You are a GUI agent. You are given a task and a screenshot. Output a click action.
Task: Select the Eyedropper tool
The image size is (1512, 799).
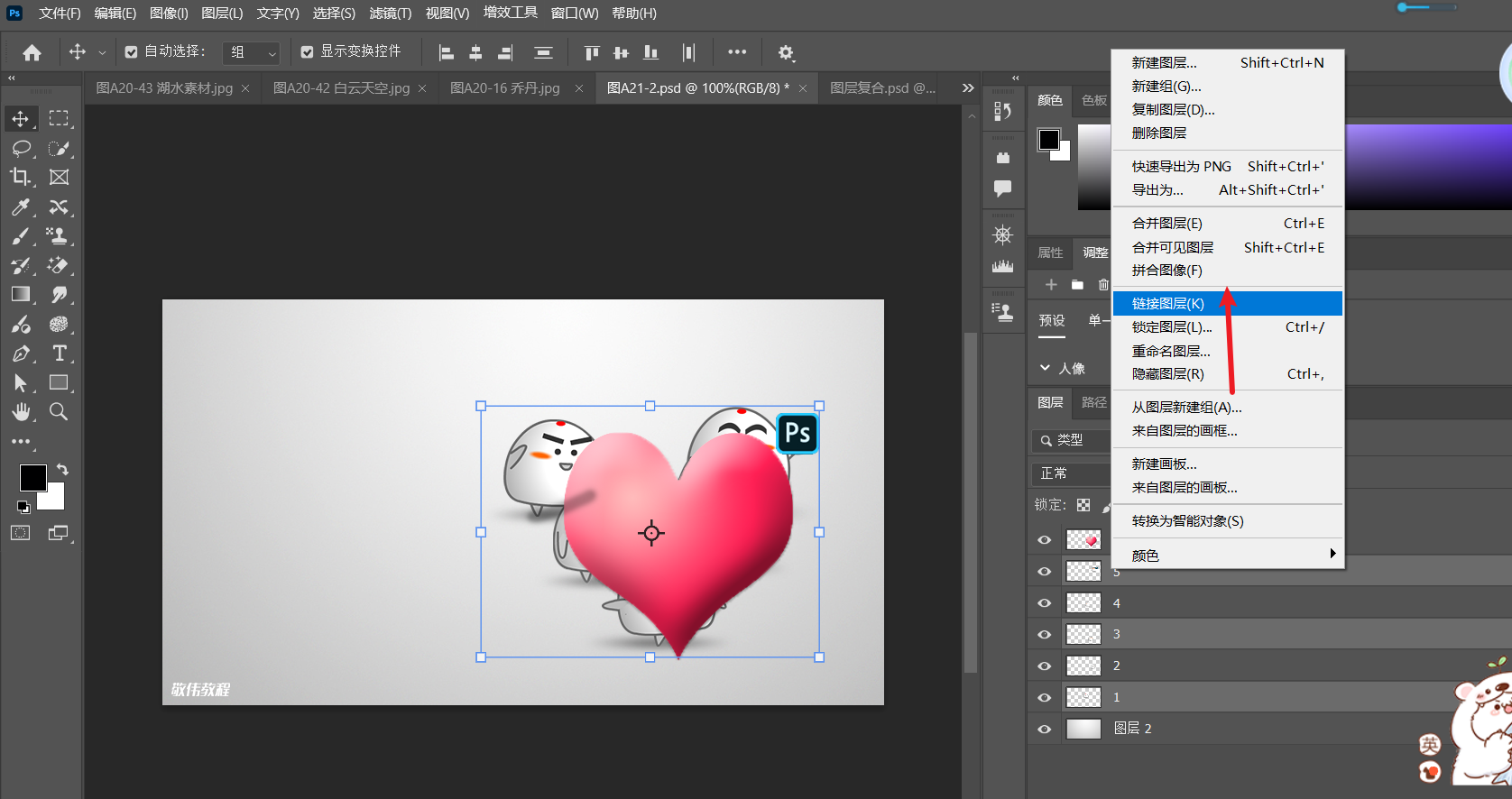21,207
